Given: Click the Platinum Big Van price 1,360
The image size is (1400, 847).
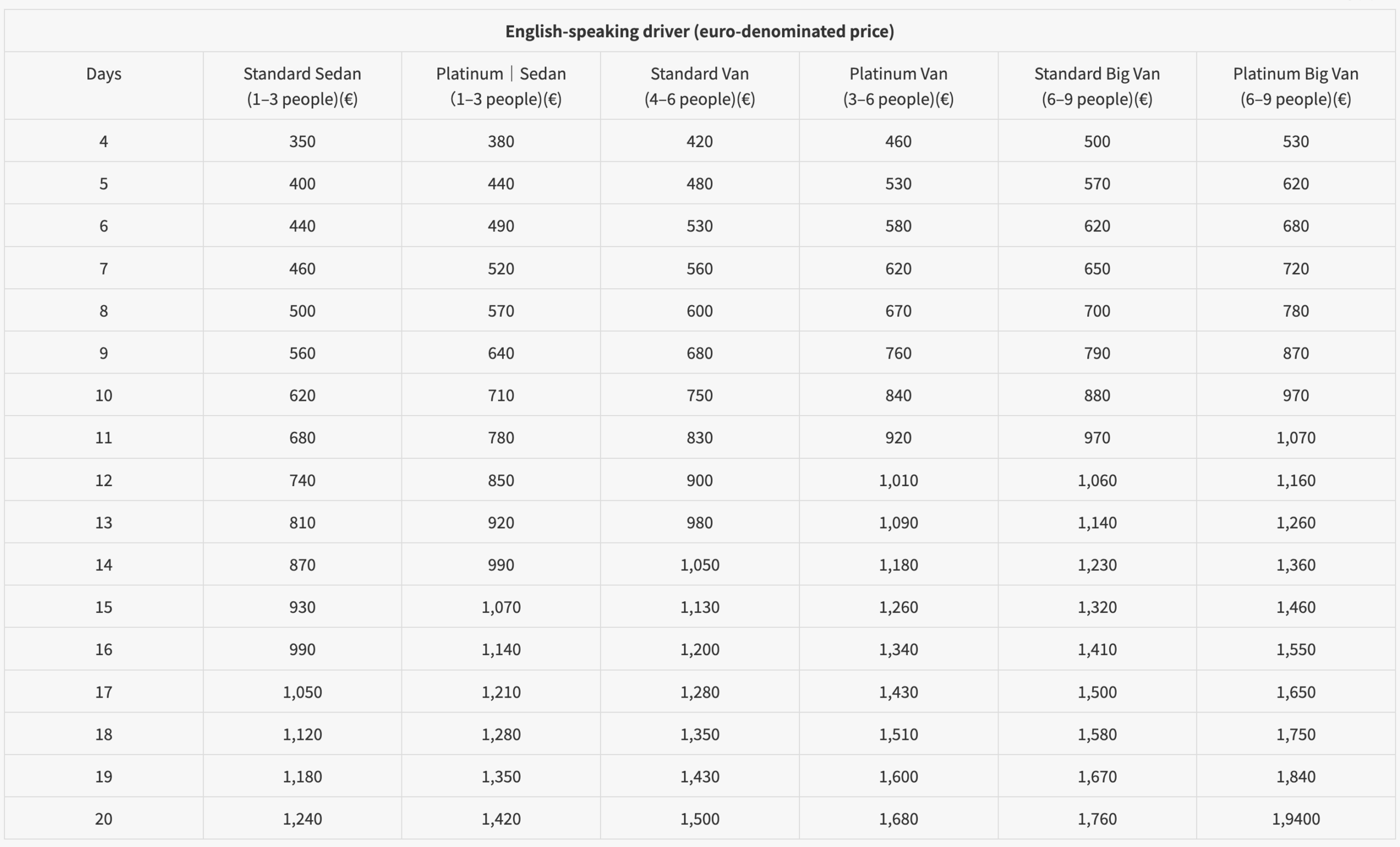Looking at the screenshot, I should pos(1296,565).
